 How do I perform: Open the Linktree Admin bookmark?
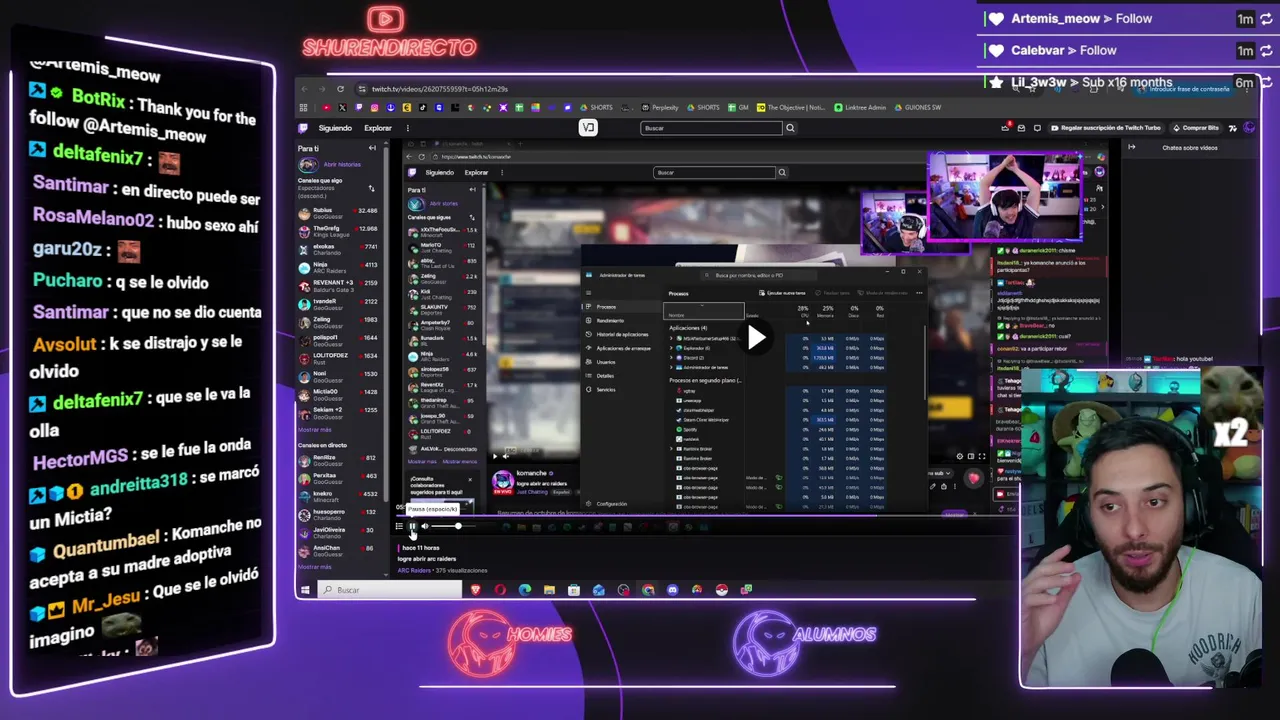pyautogui.click(x=861, y=107)
